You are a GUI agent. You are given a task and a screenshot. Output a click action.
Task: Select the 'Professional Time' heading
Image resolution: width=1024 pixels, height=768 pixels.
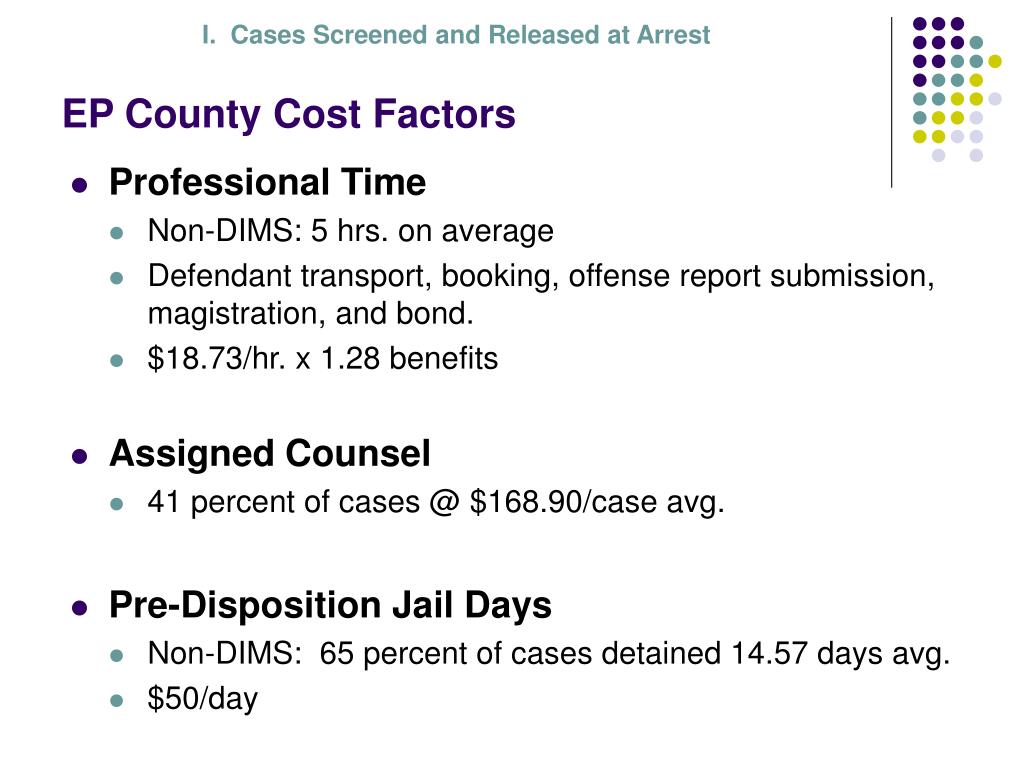point(267,182)
